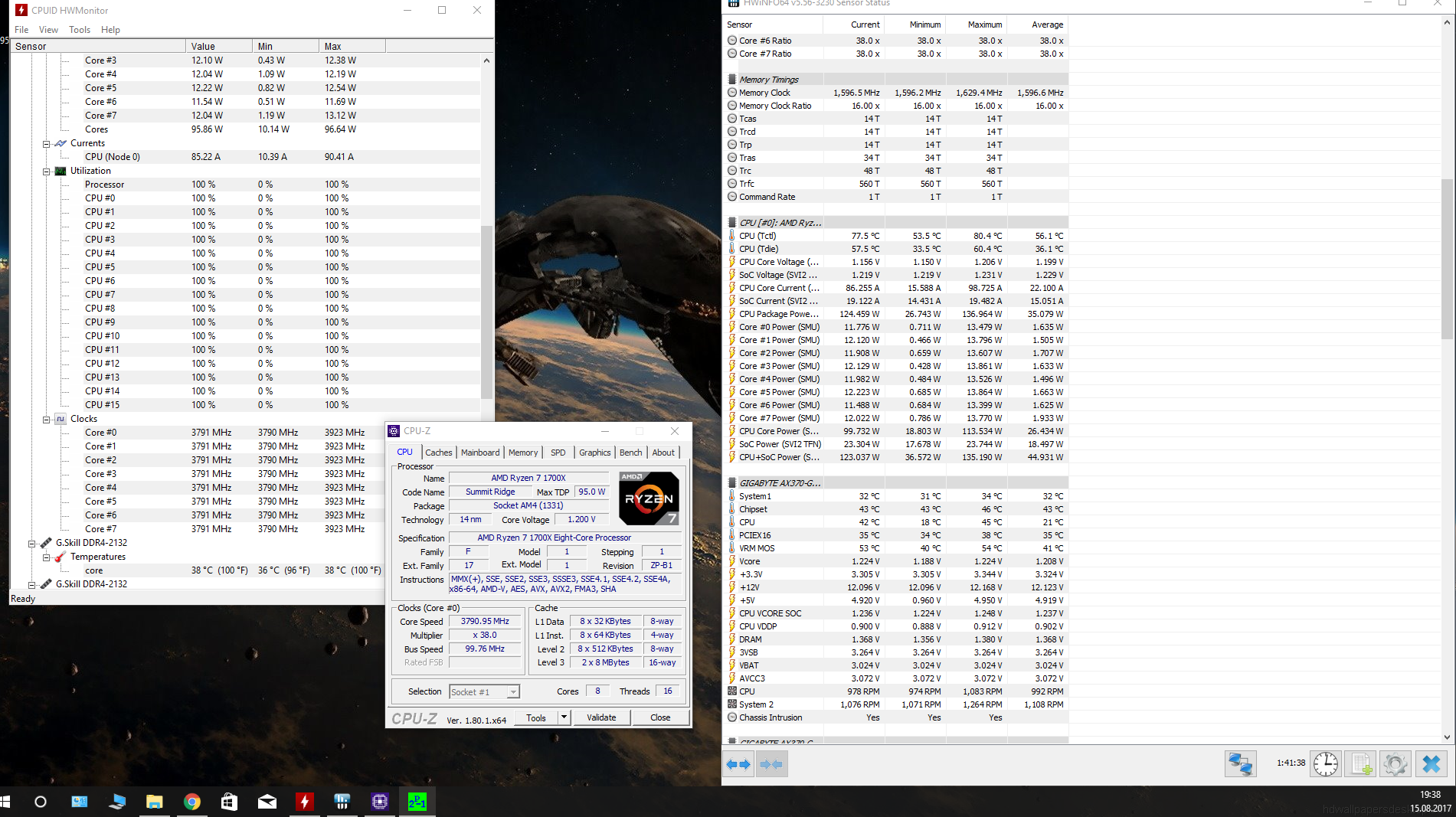1456x817 pixels.
Task: Open the File menu in HWMonitor
Action: 21,30
